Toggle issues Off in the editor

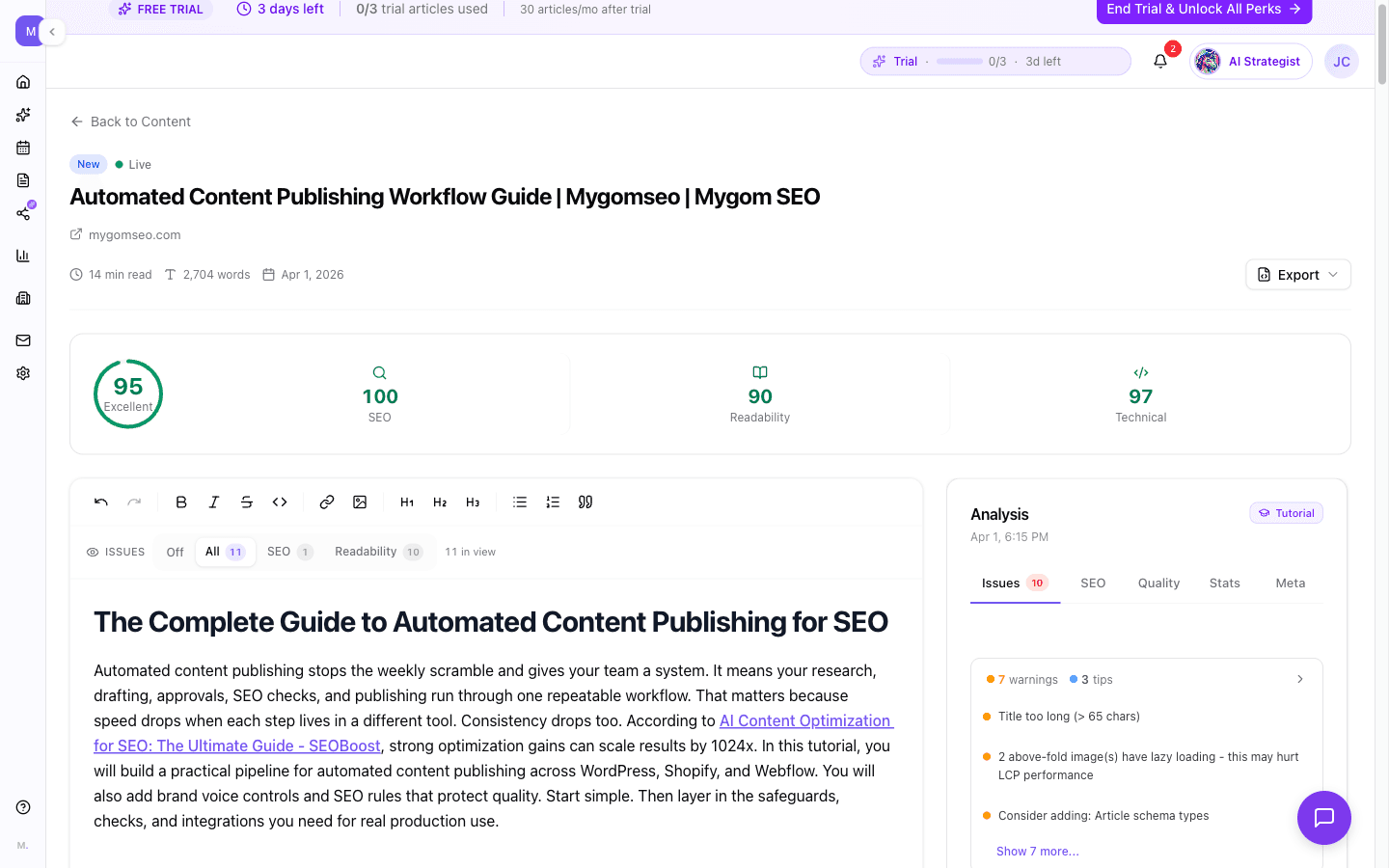(175, 552)
